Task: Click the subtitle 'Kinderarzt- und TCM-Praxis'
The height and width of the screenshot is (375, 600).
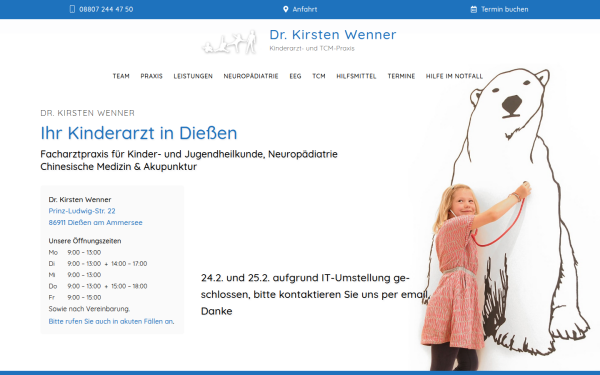Action: (x=312, y=48)
